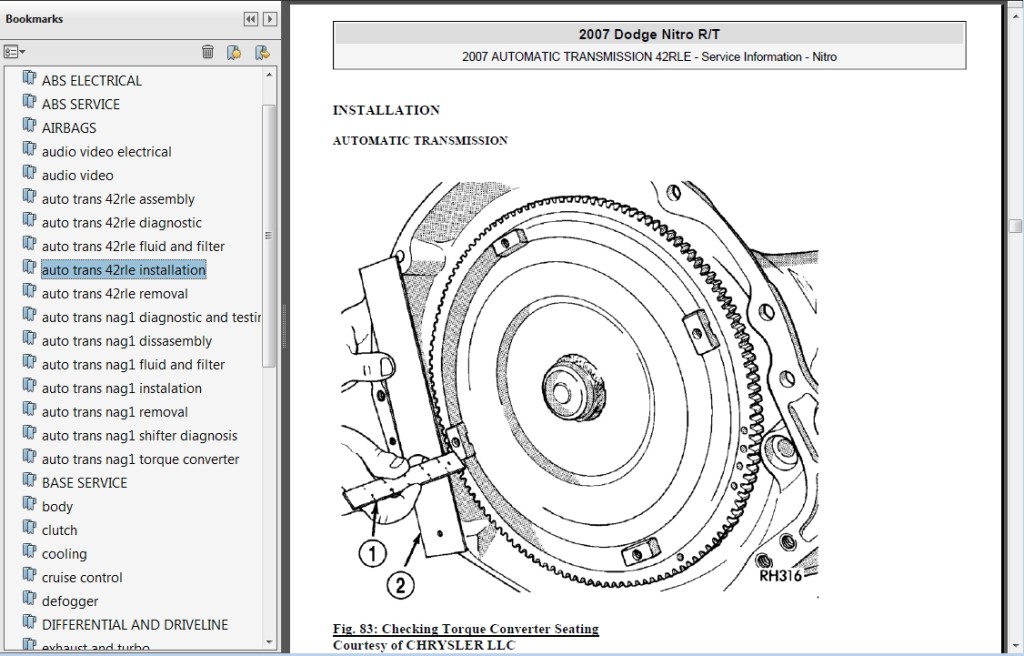The height and width of the screenshot is (656, 1024).
Task: Click the INSTALLATION heading text
Action: pyautogui.click(x=386, y=110)
